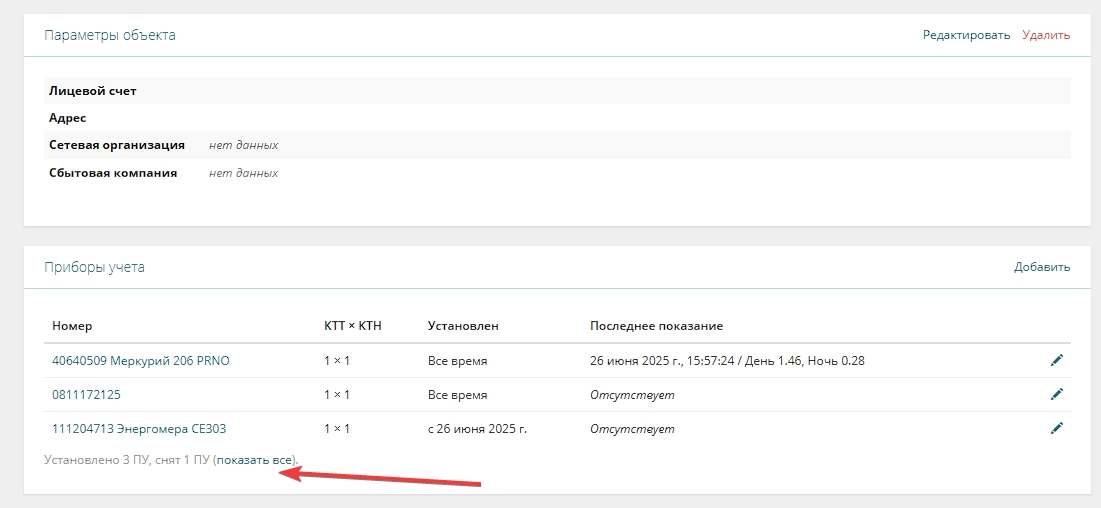Select the Номер column header
The height and width of the screenshot is (508, 1101).
72,326
